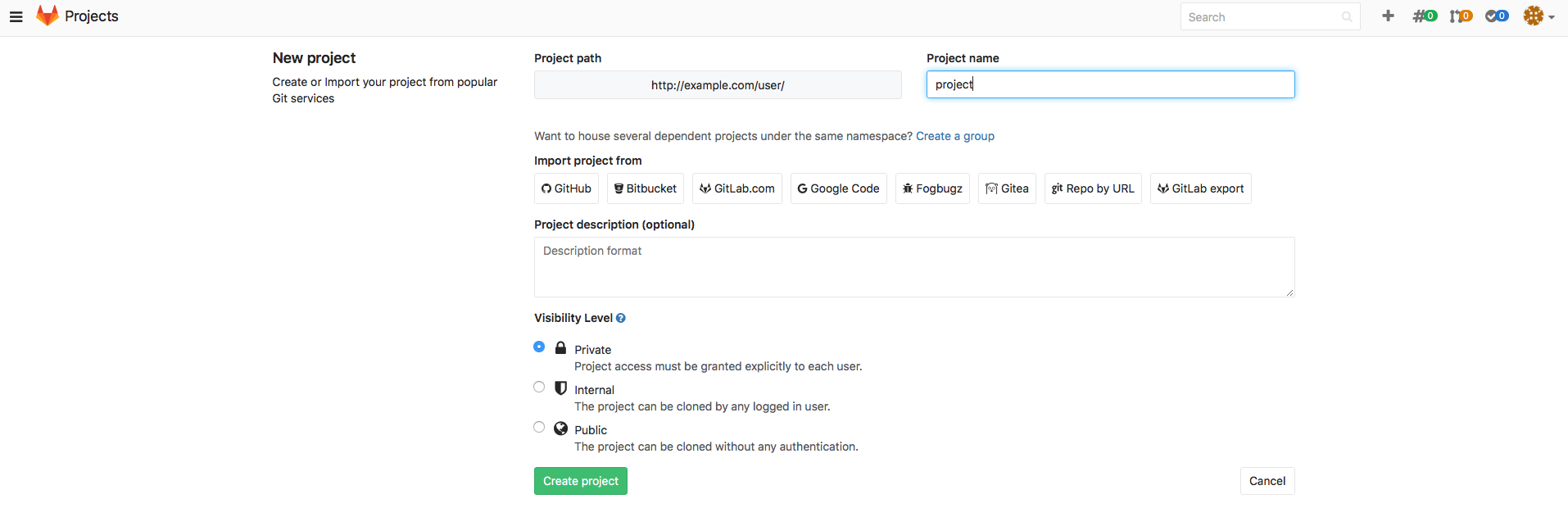Open the todos checkmark icon
Screen dimensions: 1568x508
tap(1497, 16)
